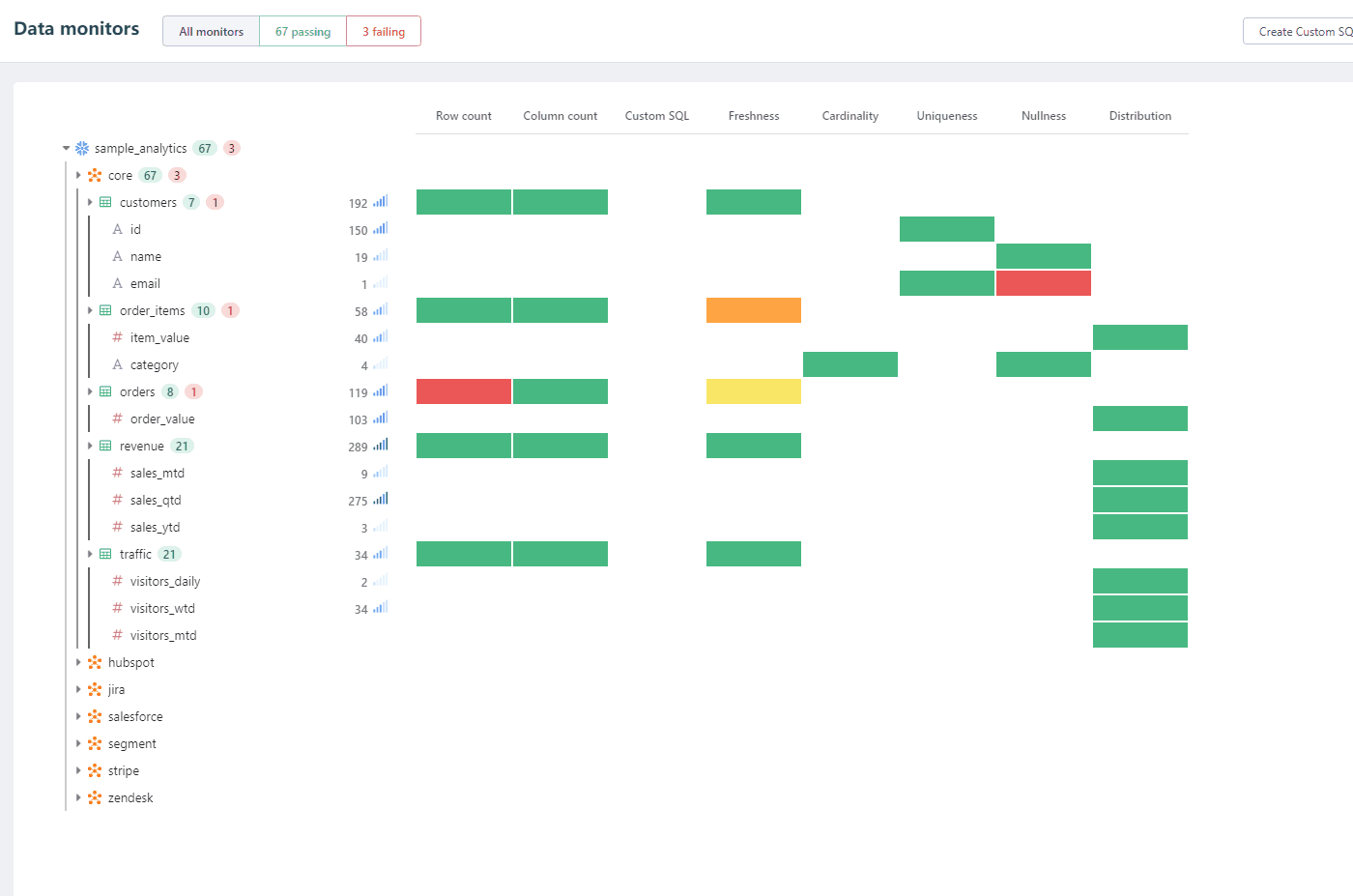Click the orange Freshness cell for order_items
This screenshot has width=1353, height=896.
click(x=754, y=310)
